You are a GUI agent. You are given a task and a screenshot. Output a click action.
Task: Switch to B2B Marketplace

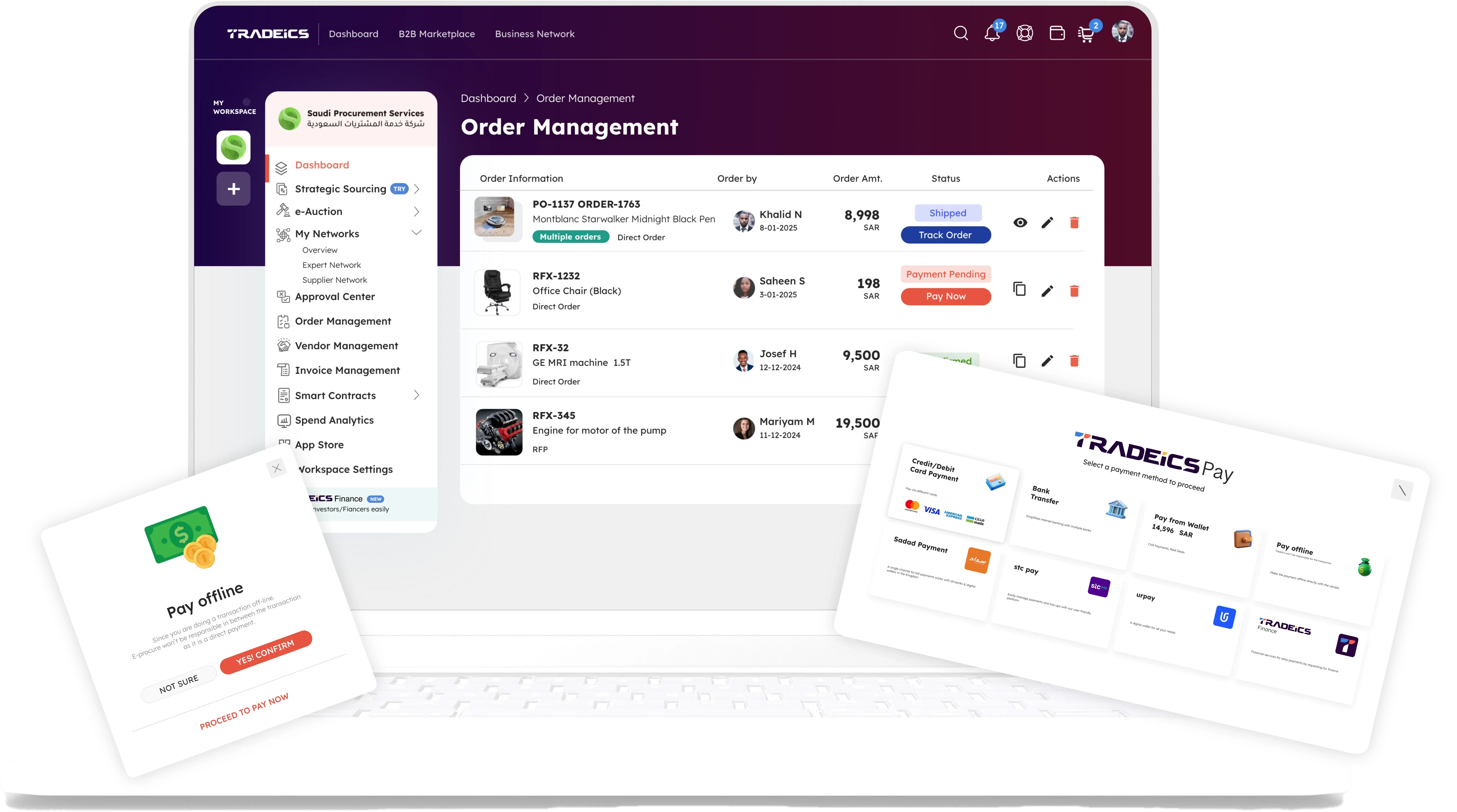[x=437, y=33]
